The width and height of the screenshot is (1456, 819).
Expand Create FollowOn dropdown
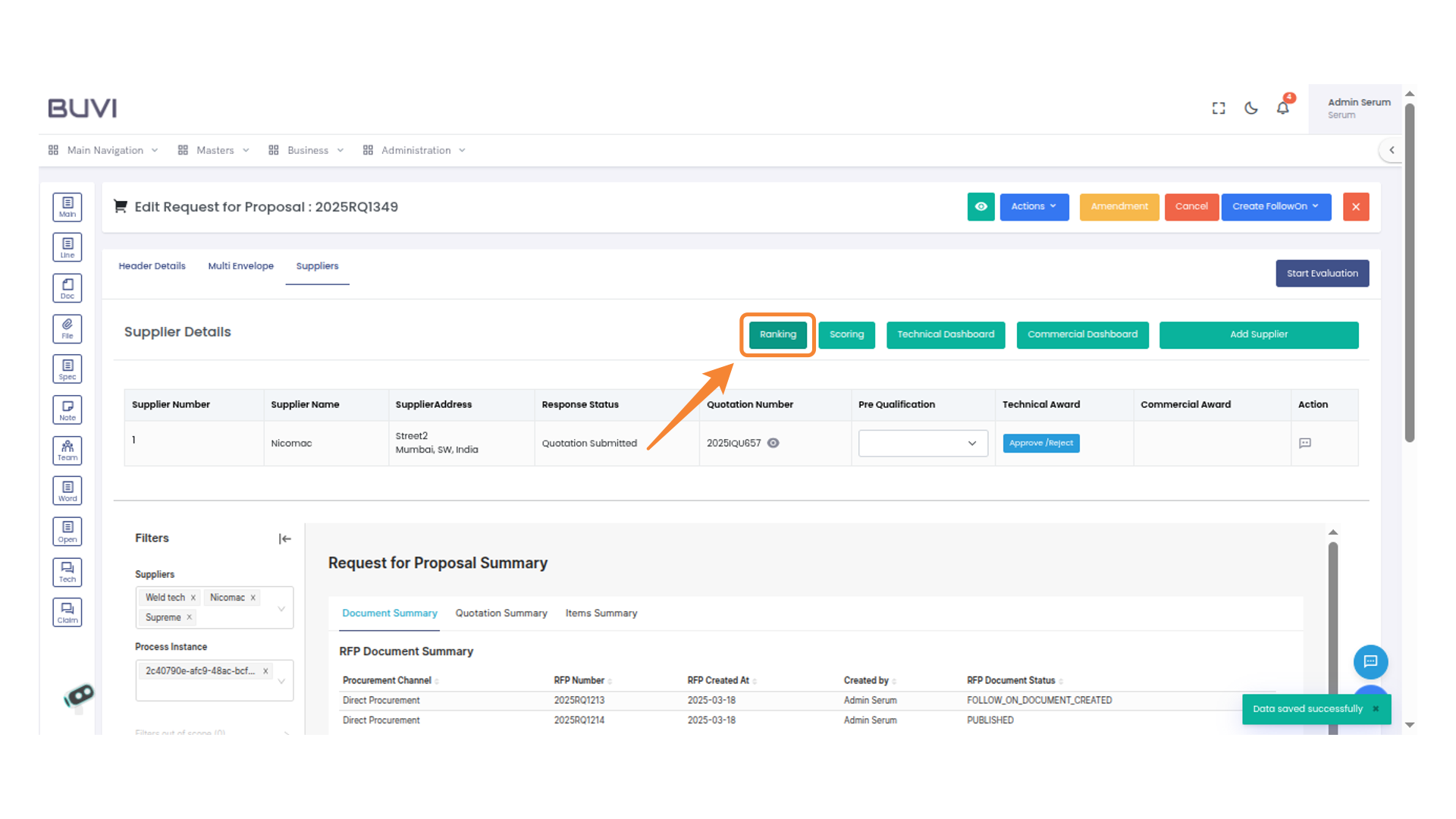tap(1276, 206)
